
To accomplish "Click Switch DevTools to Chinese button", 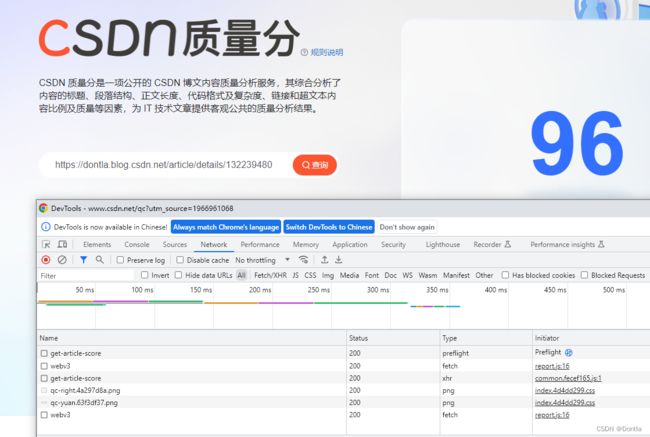I will coord(329,227).
